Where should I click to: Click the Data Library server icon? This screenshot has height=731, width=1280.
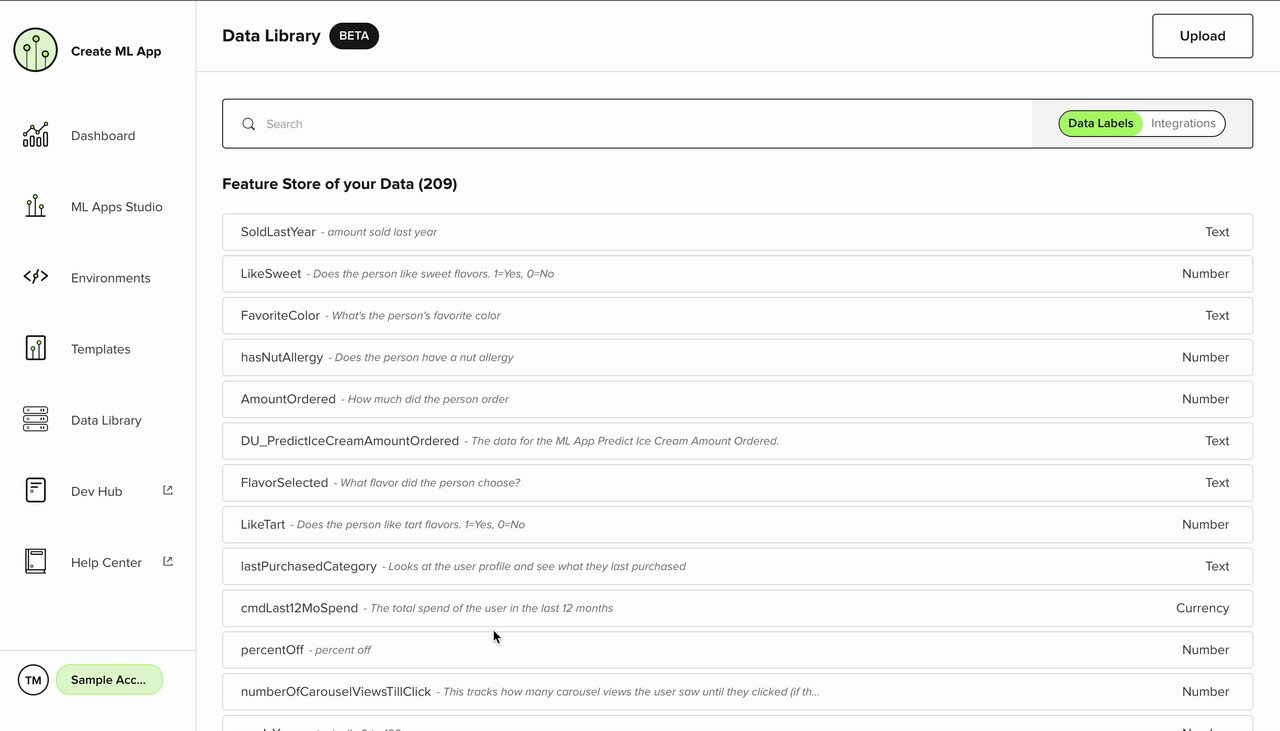[x=36, y=420]
